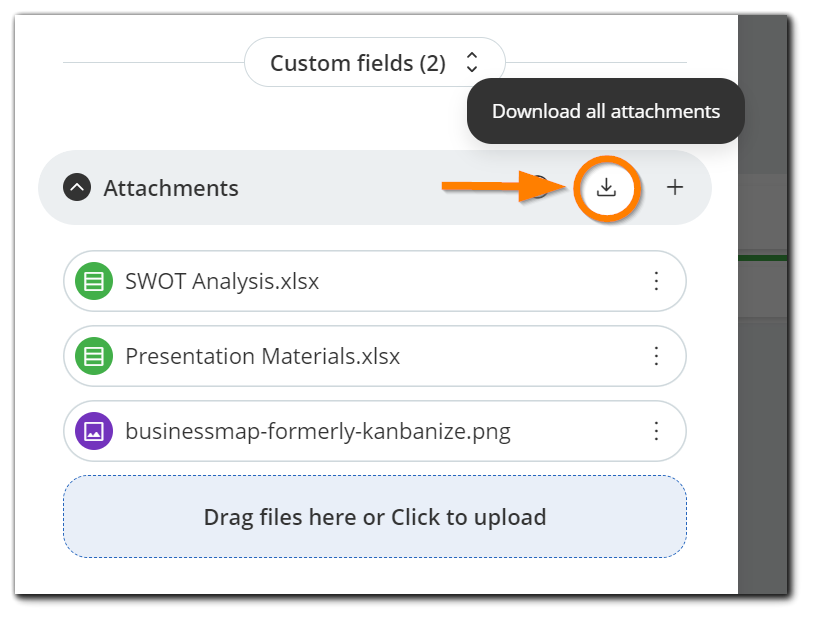Click the Download all attachments tooltip
Viewport: 814px width, 621px height.
[x=605, y=111]
